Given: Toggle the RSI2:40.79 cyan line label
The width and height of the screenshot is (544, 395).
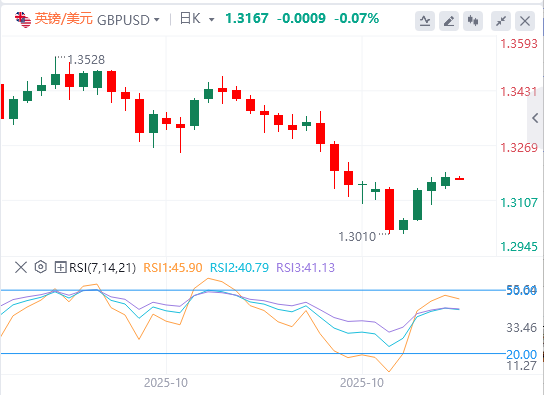Looking at the screenshot, I should tap(239, 268).
